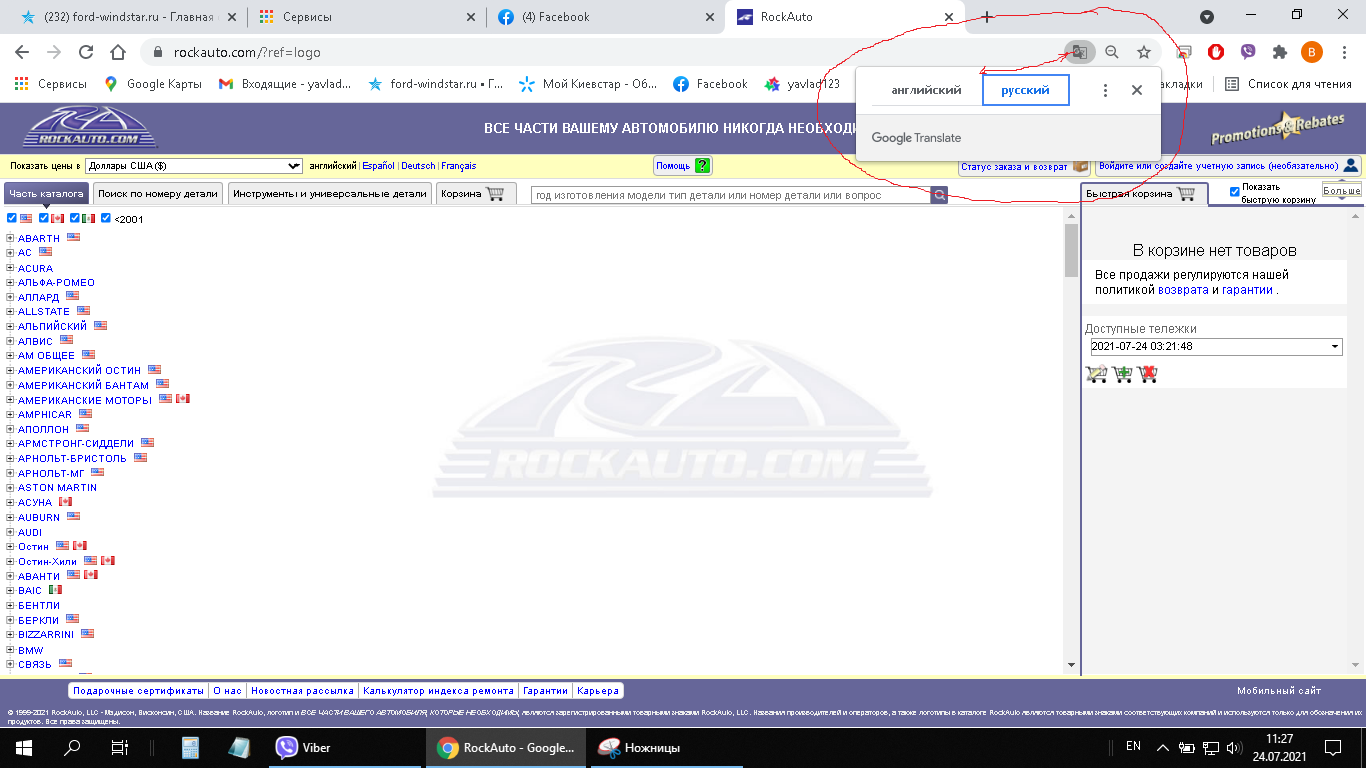Click the Promotions & Rebates banner
Image resolution: width=1366 pixels, height=768 pixels.
pyautogui.click(x=1278, y=128)
